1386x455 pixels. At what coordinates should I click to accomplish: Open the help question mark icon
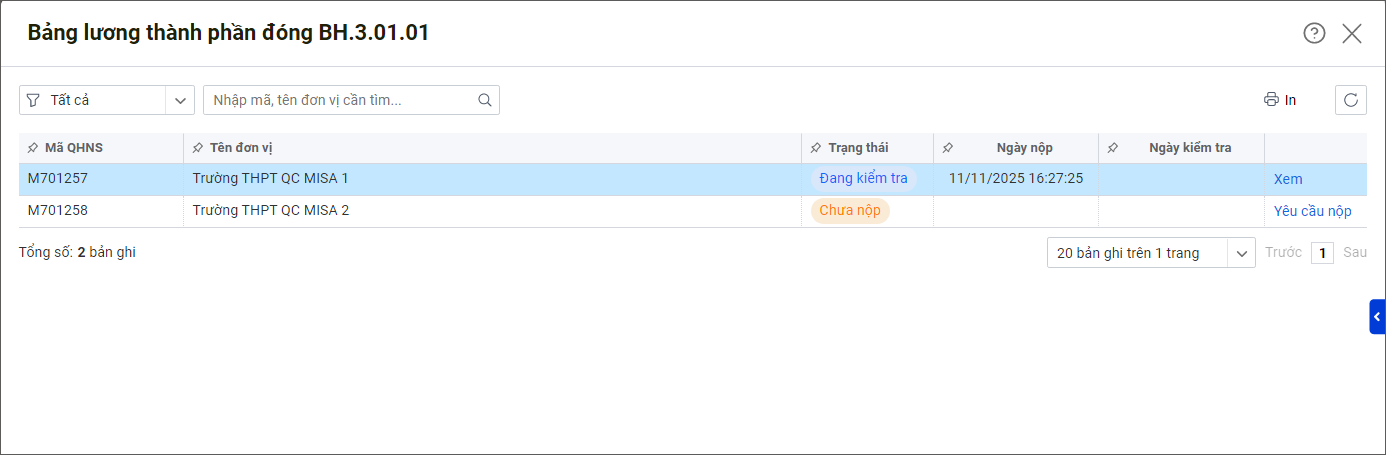pyautogui.click(x=1314, y=33)
